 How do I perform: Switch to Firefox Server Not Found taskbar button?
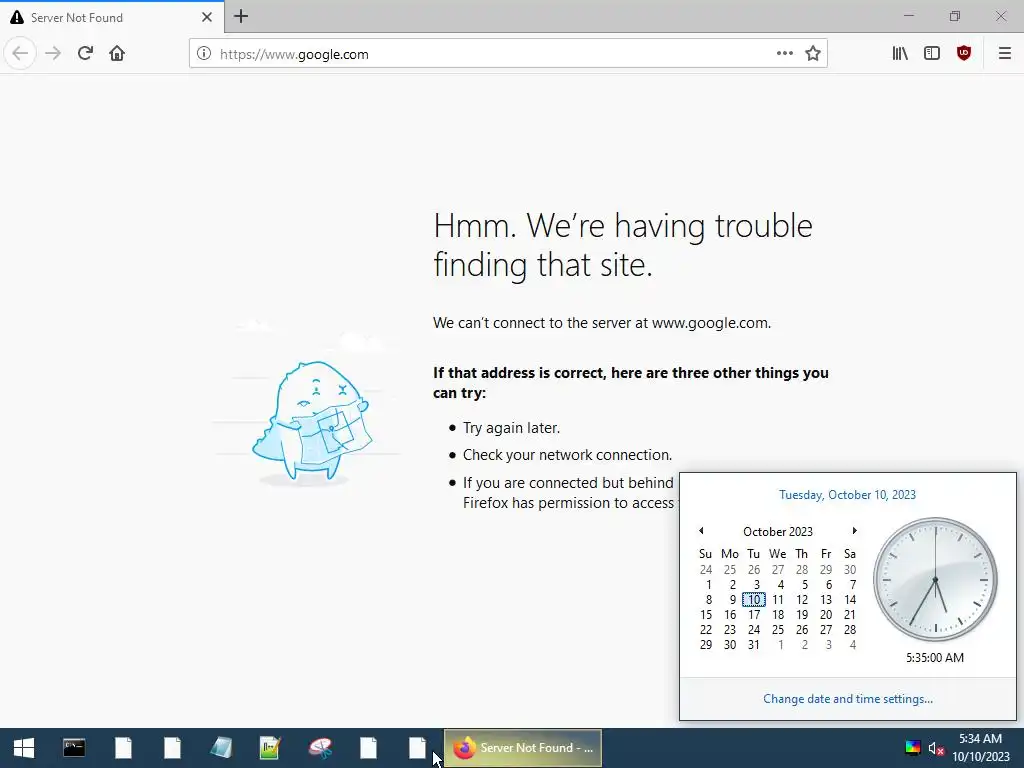(x=522, y=748)
